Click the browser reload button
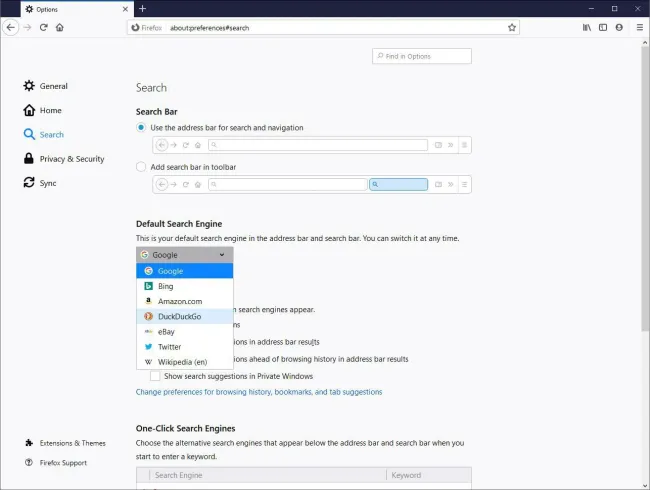 [44, 27]
